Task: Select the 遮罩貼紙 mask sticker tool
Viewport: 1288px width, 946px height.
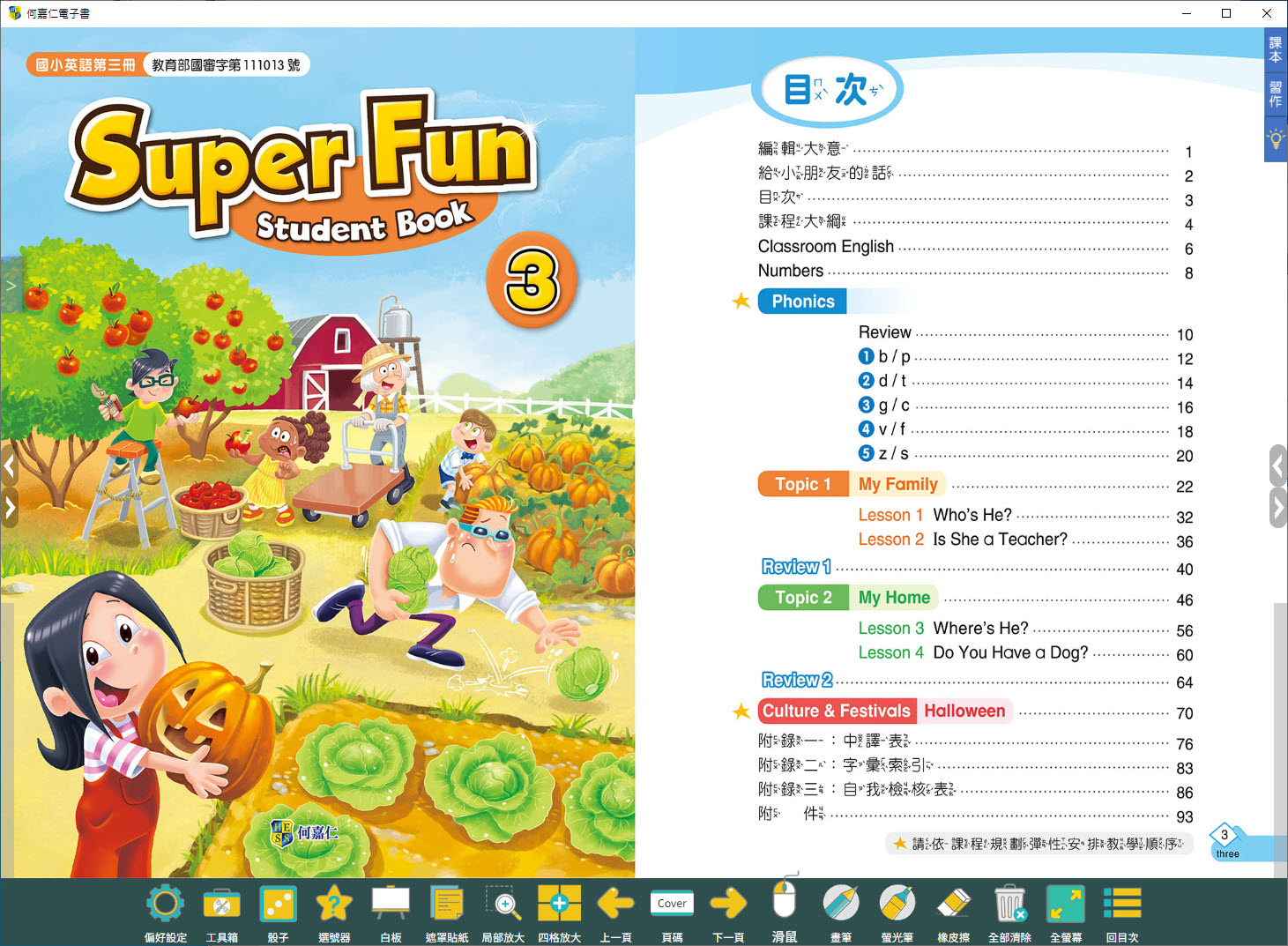Action: pyautogui.click(x=447, y=905)
